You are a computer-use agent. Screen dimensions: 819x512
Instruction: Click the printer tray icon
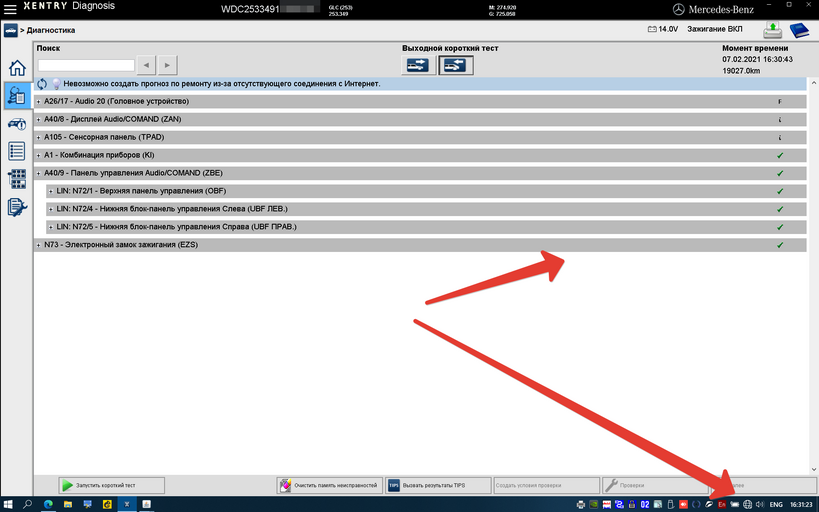(580, 504)
